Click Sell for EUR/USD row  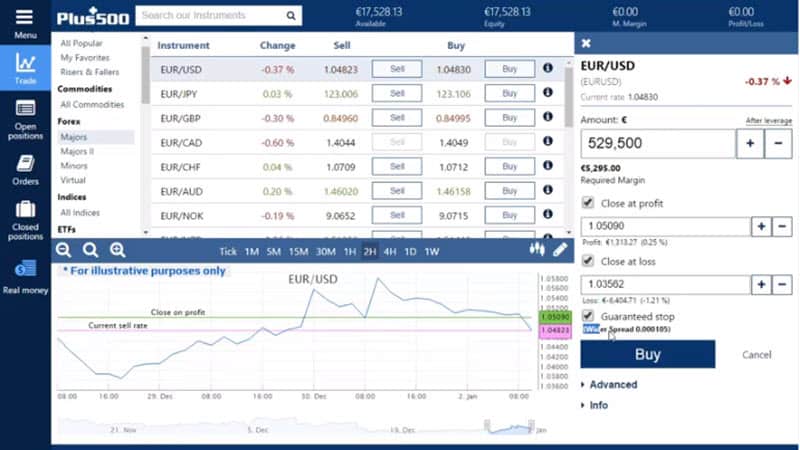[397, 69]
